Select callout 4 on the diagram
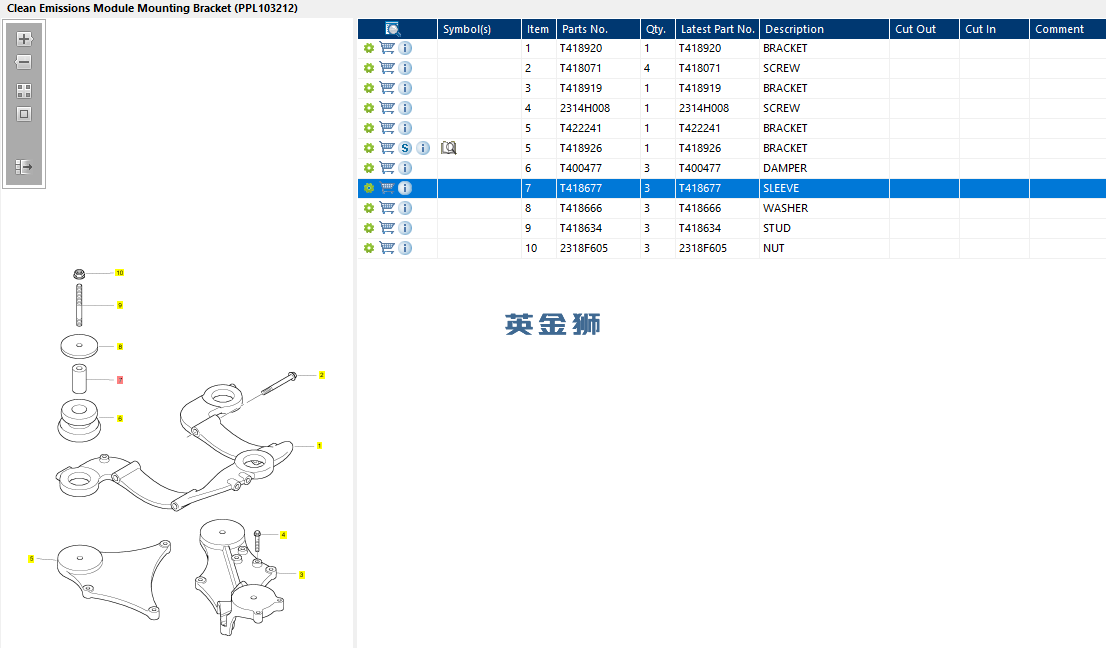The width and height of the screenshot is (1106, 648). [x=284, y=535]
